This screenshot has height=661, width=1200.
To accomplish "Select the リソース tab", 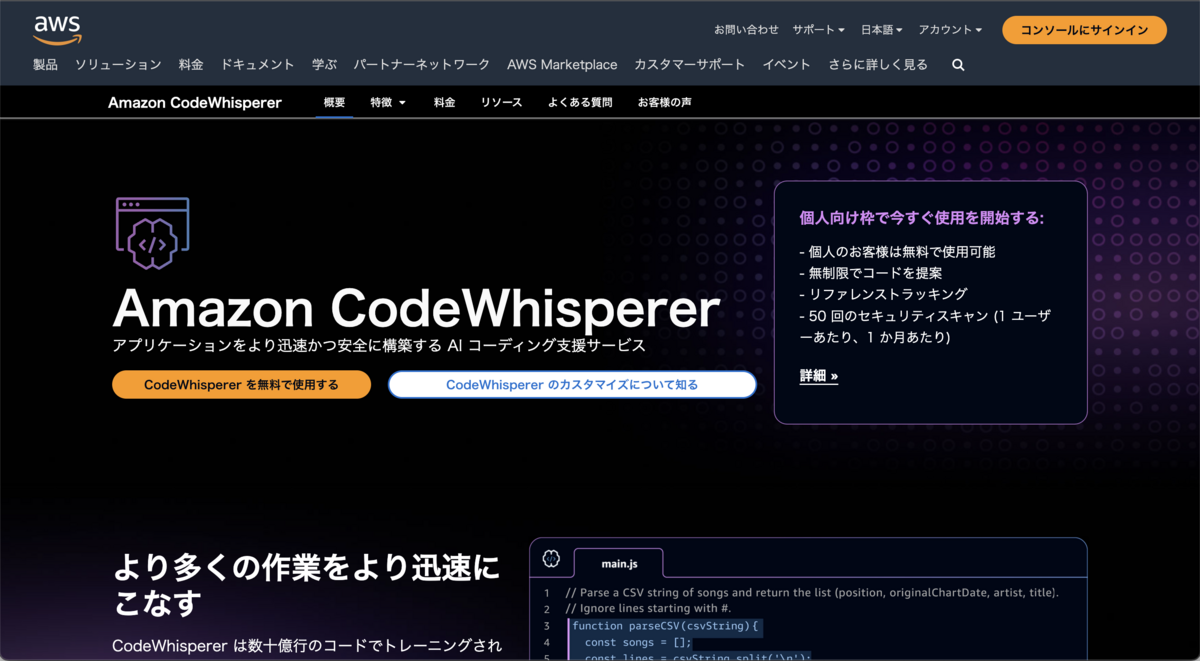I will coord(501,102).
